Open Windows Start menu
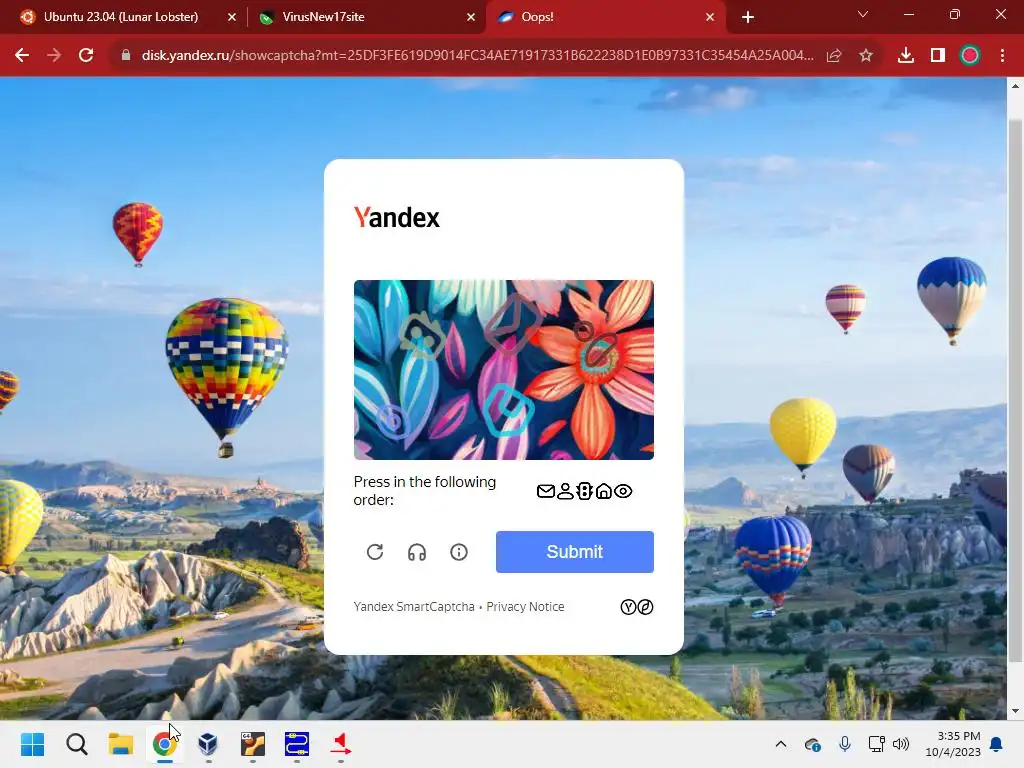Screen dimensions: 1024x768 tap(32, 744)
